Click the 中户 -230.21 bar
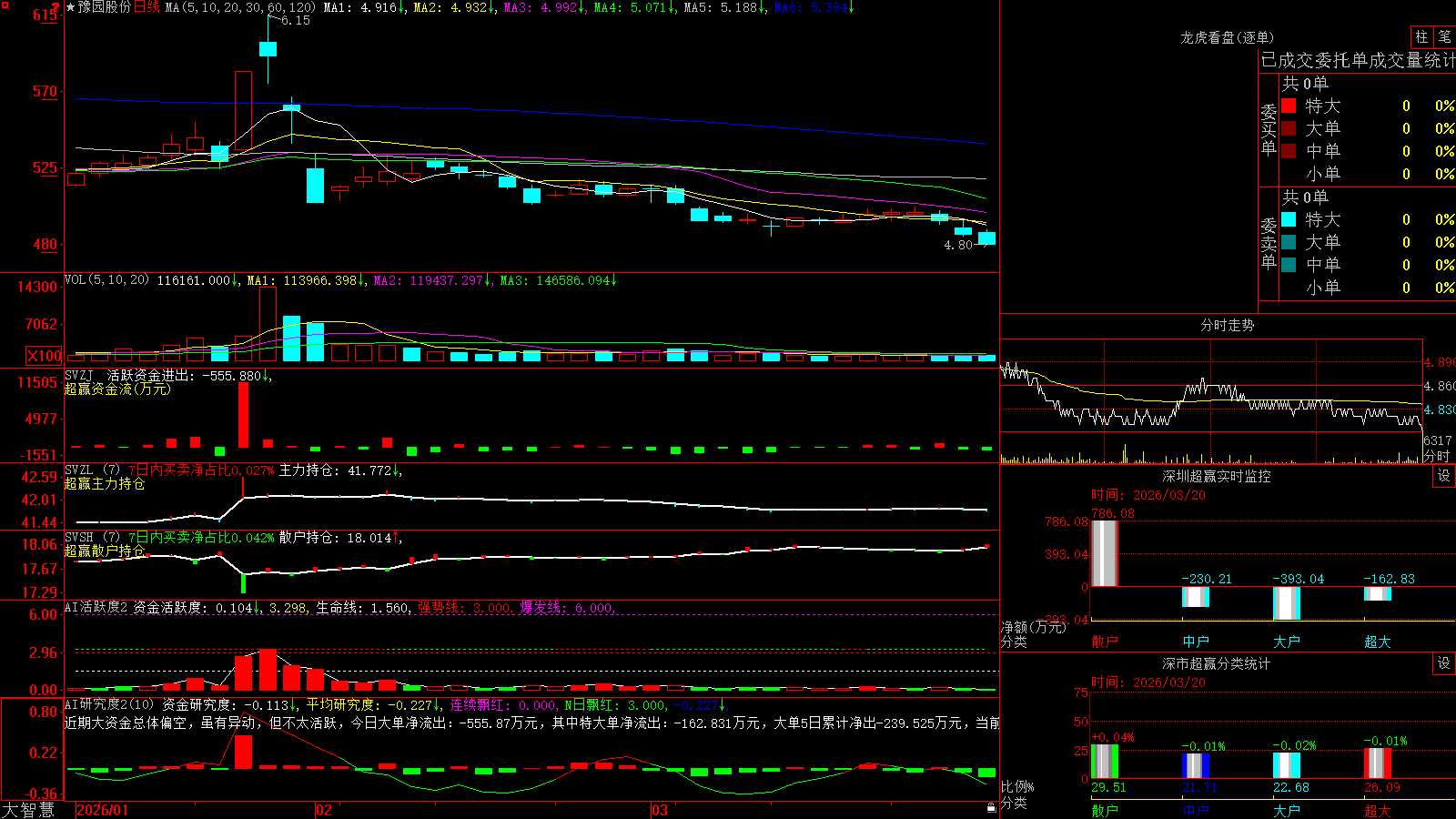1456x819 pixels. click(x=1196, y=597)
